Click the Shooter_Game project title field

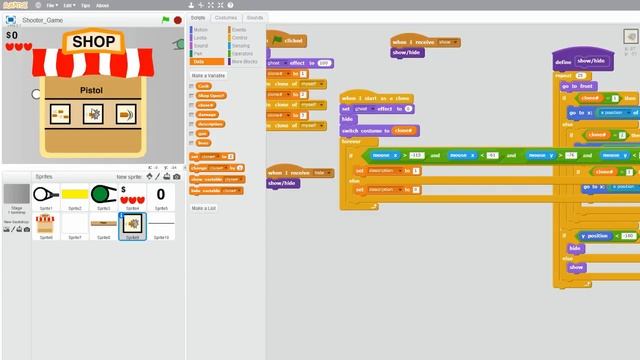[42, 20]
